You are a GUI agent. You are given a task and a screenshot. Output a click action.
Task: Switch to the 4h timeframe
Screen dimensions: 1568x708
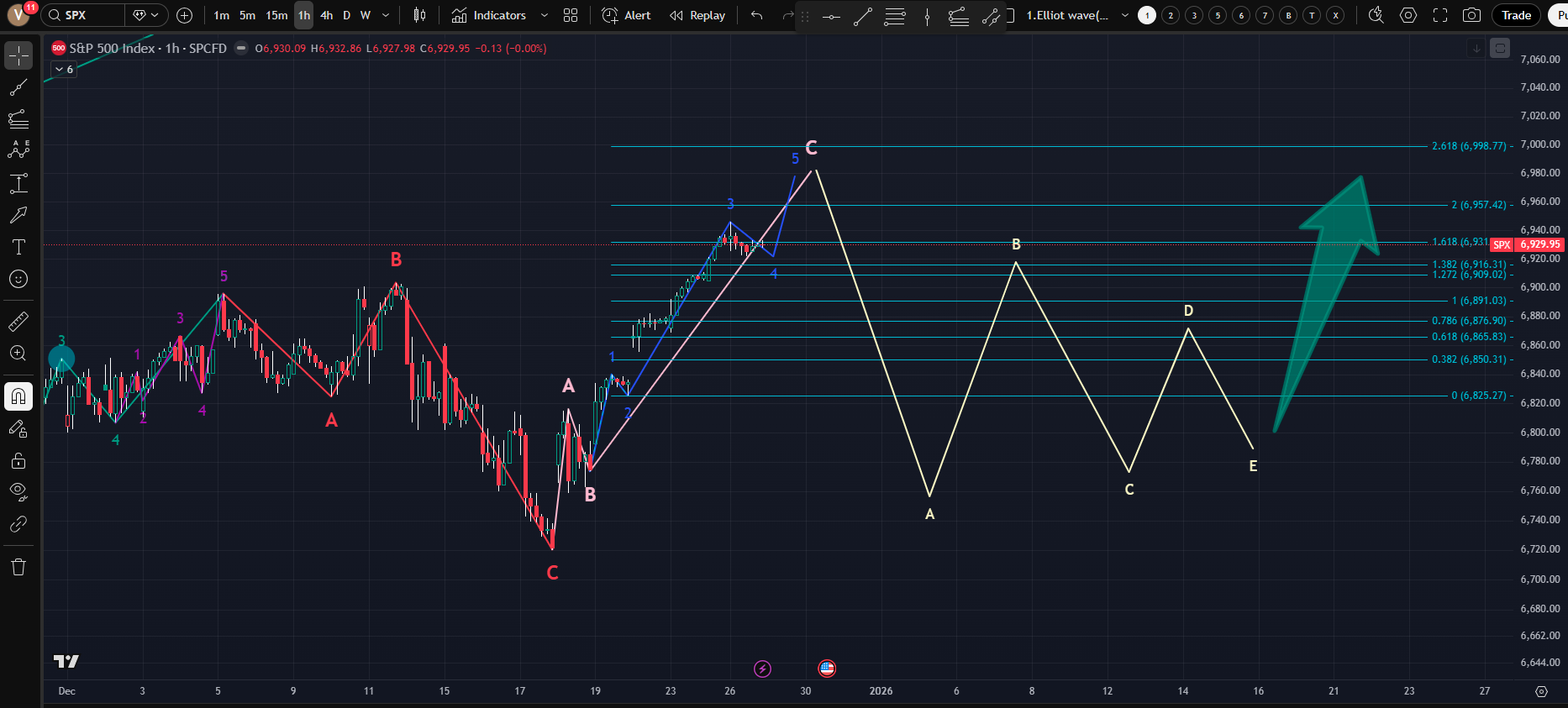point(327,15)
